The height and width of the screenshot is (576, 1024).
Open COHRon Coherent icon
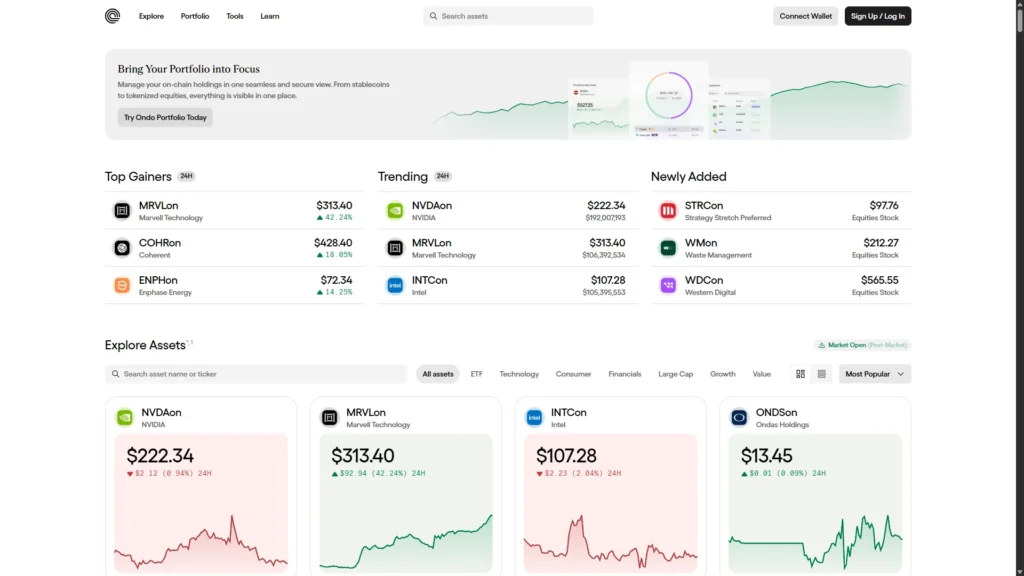point(122,248)
